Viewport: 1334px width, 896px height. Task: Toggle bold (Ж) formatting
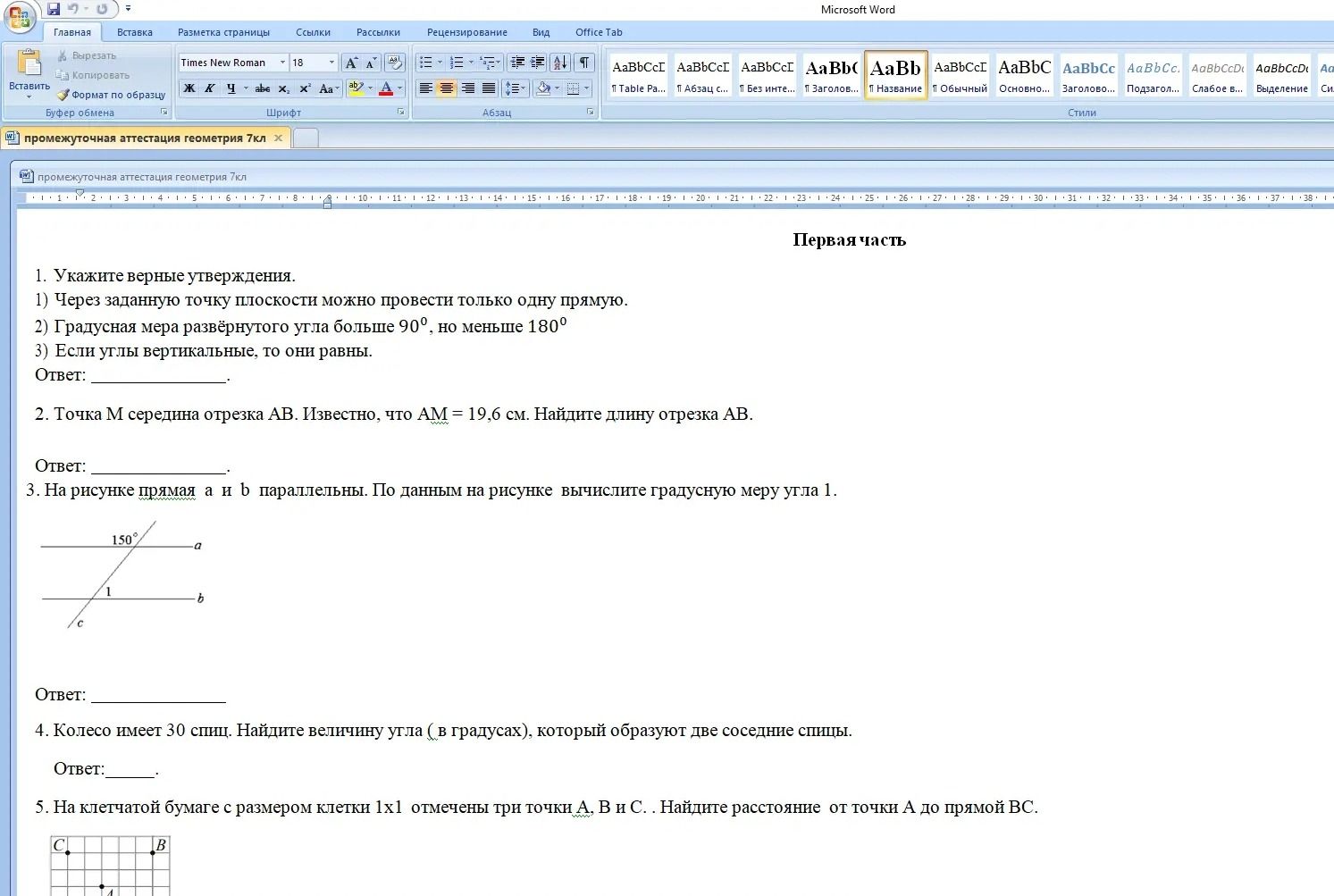pyautogui.click(x=189, y=88)
